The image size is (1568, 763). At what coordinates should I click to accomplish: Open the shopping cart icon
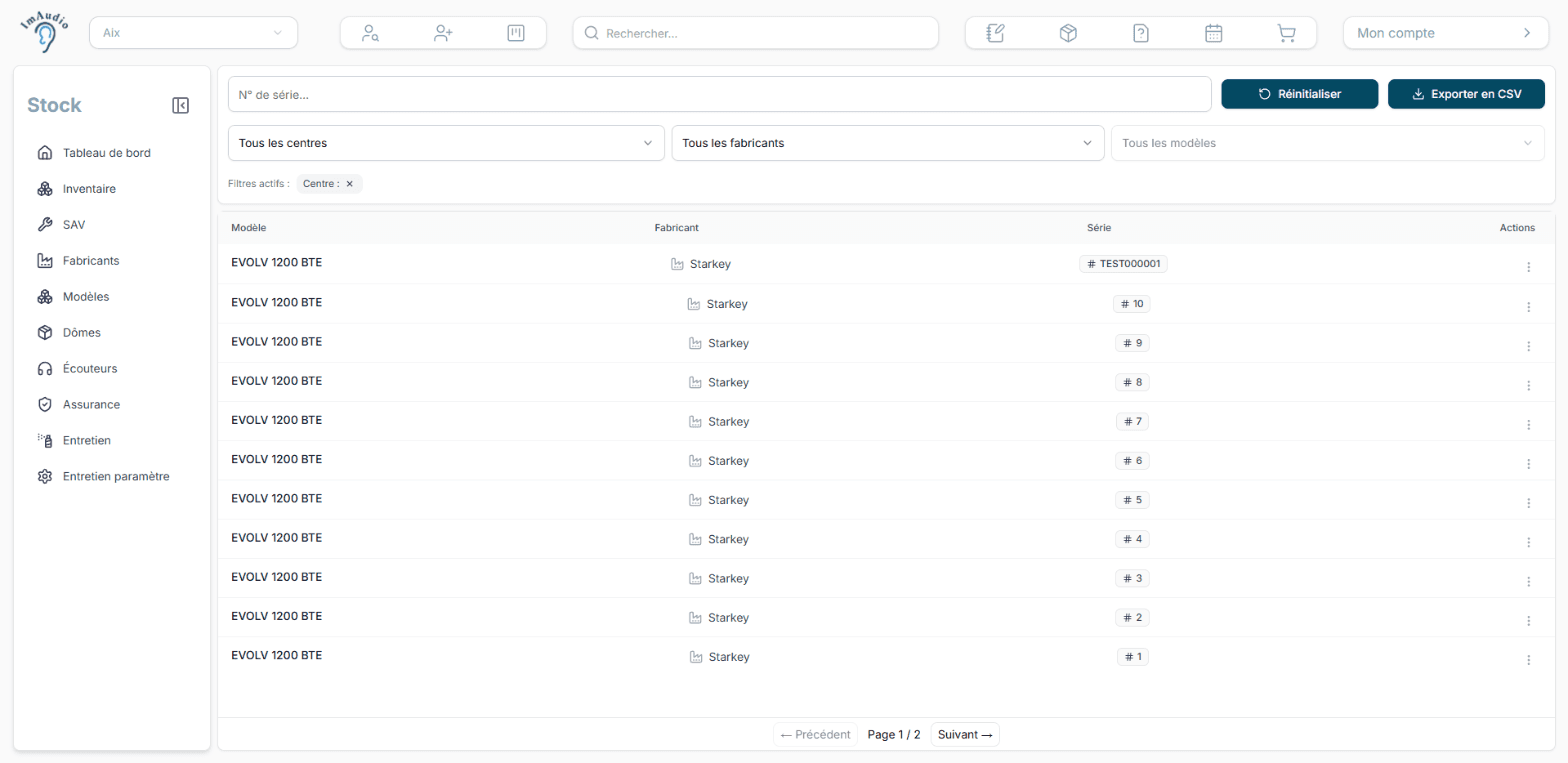(x=1286, y=33)
